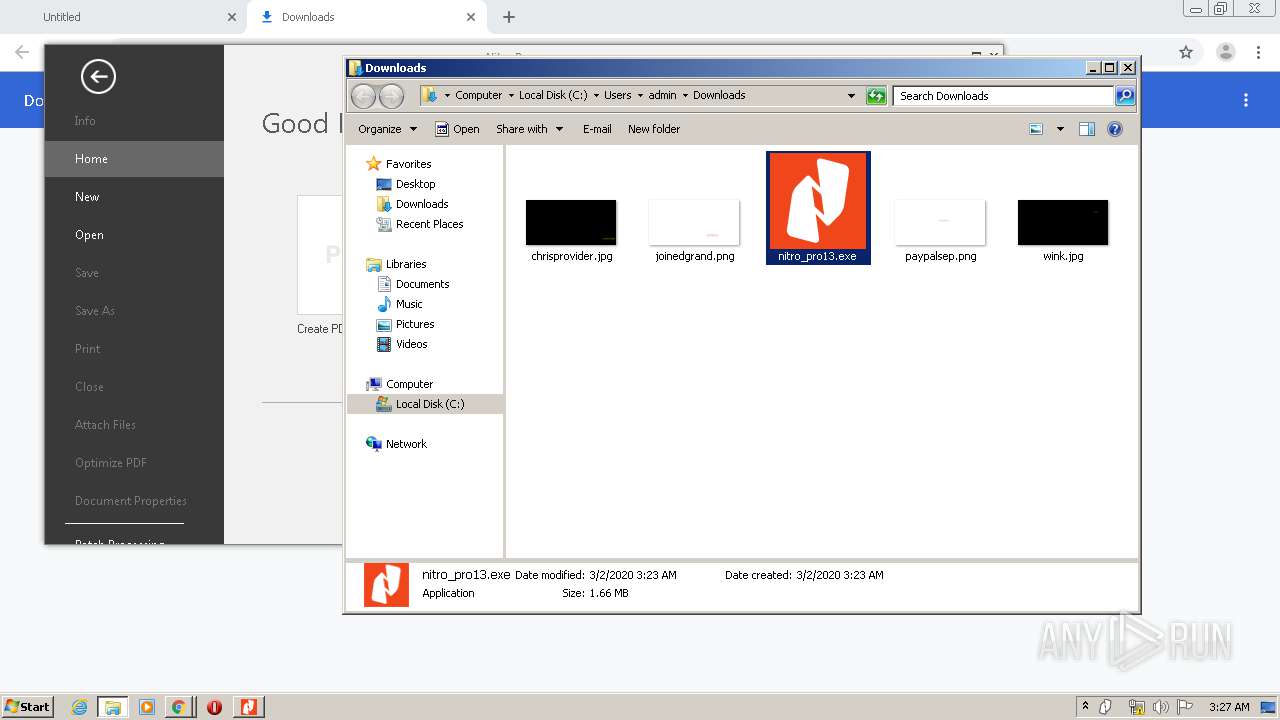Toggle the preview pane icon

(x=1087, y=129)
